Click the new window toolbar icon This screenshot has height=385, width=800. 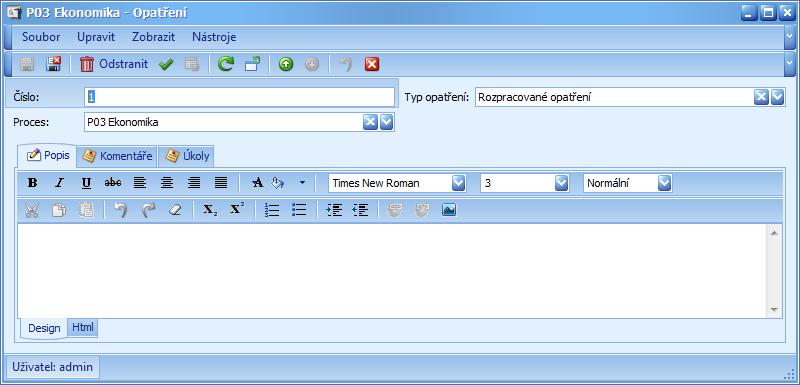click(x=253, y=64)
